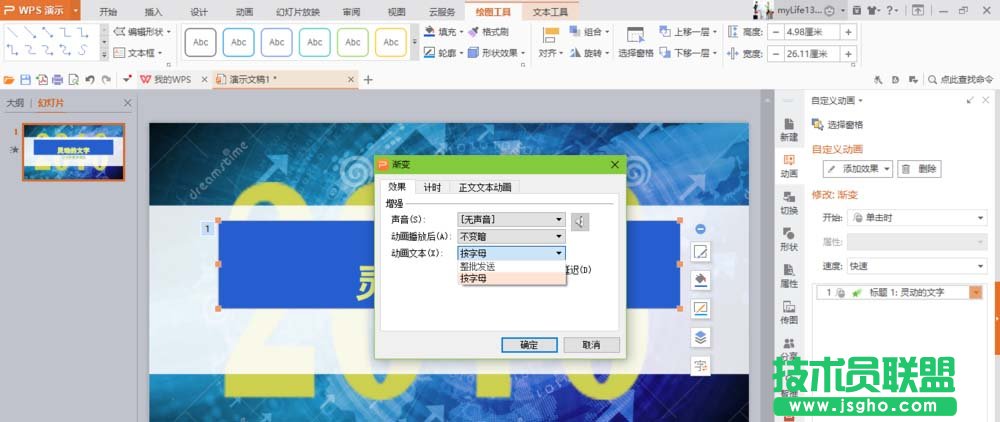Screen dimensions: 1000x422
Task: Click the print preview icon
Action: [x=73, y=80]
